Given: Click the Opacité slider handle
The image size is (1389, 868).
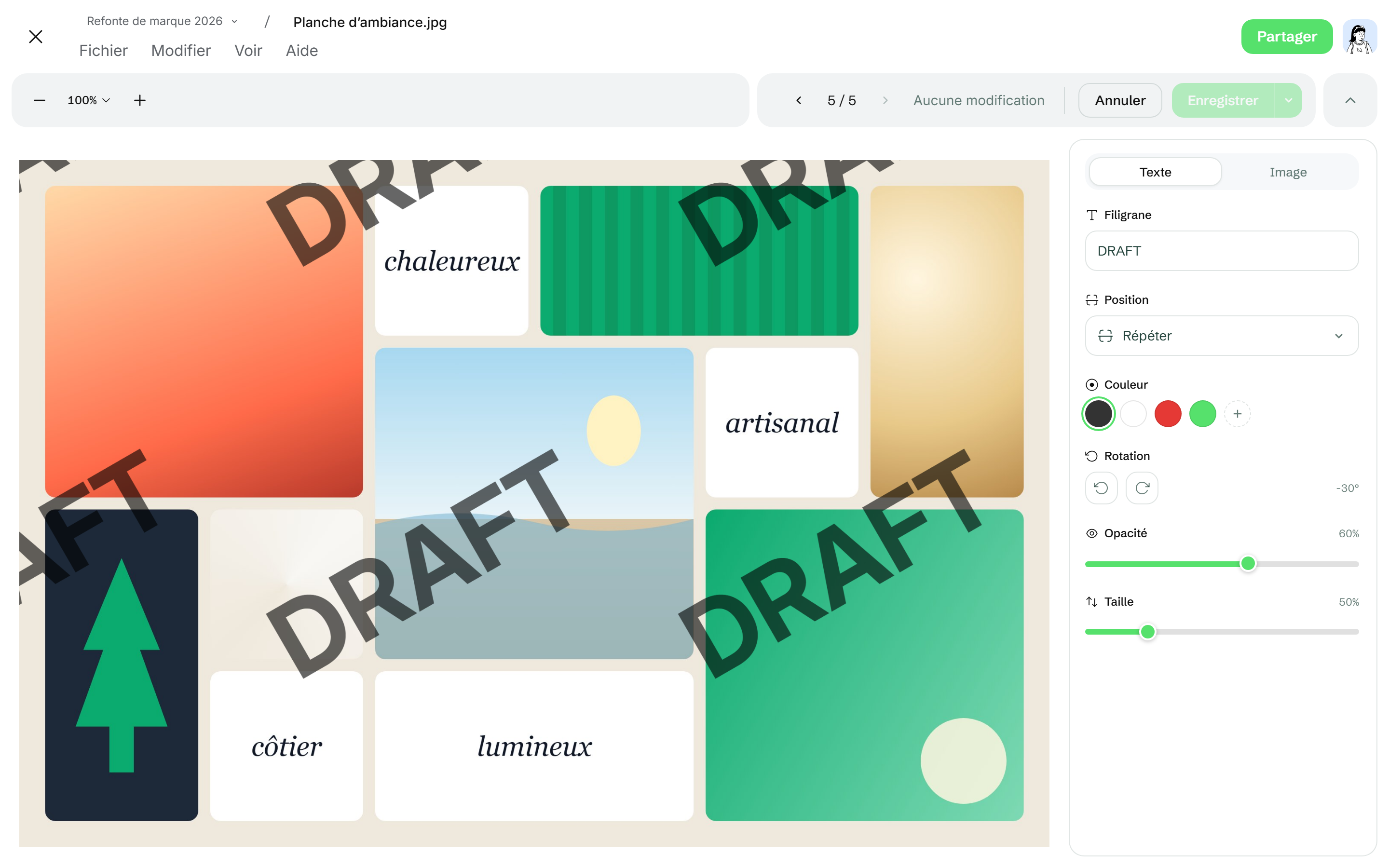Looking at the screenshot, I should click(x=1247, y=564).
